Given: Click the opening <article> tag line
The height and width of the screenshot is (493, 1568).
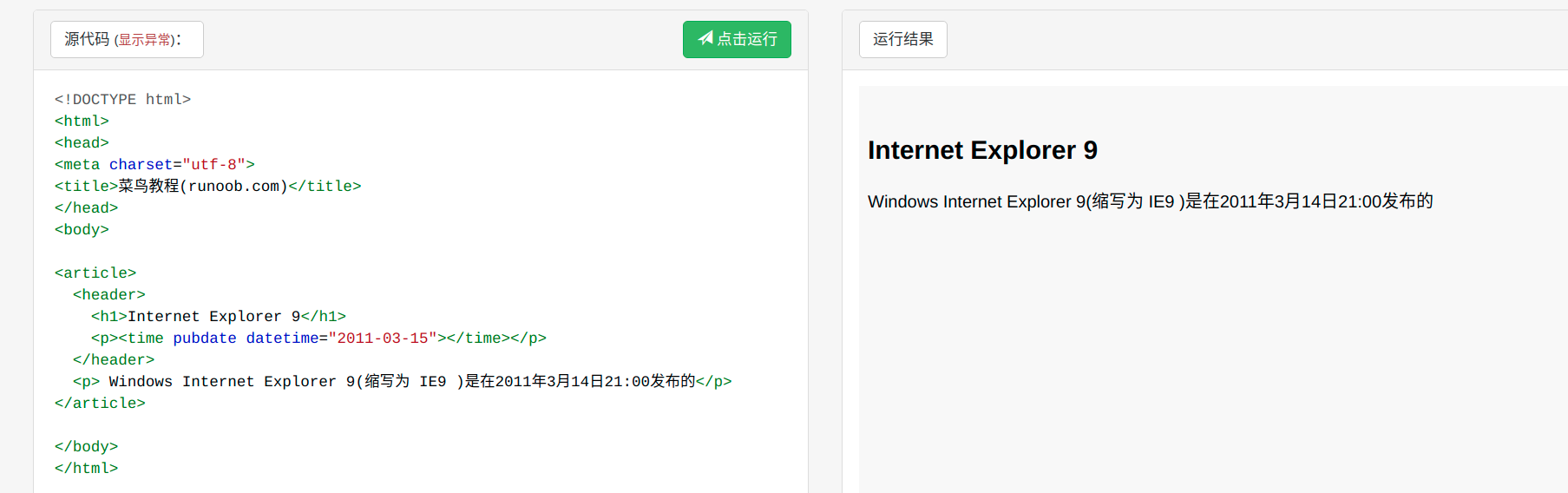Looking at the screenshot, I should 95,273.
